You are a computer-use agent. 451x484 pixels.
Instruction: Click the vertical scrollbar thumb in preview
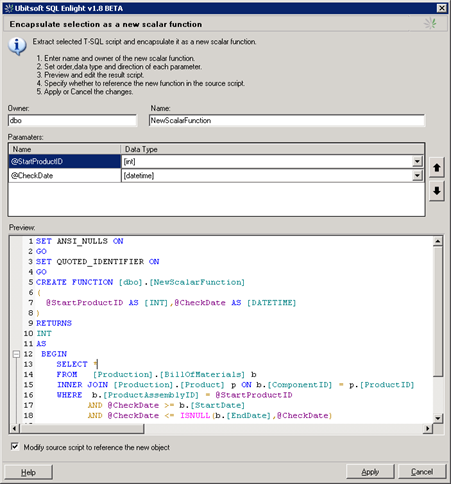438,311
